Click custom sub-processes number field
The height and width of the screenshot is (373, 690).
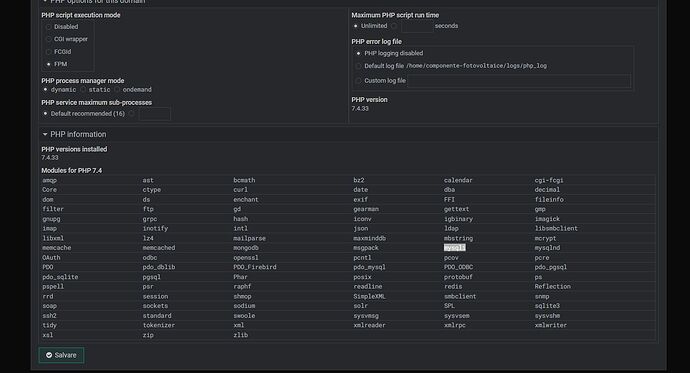(x=155, y=114)
